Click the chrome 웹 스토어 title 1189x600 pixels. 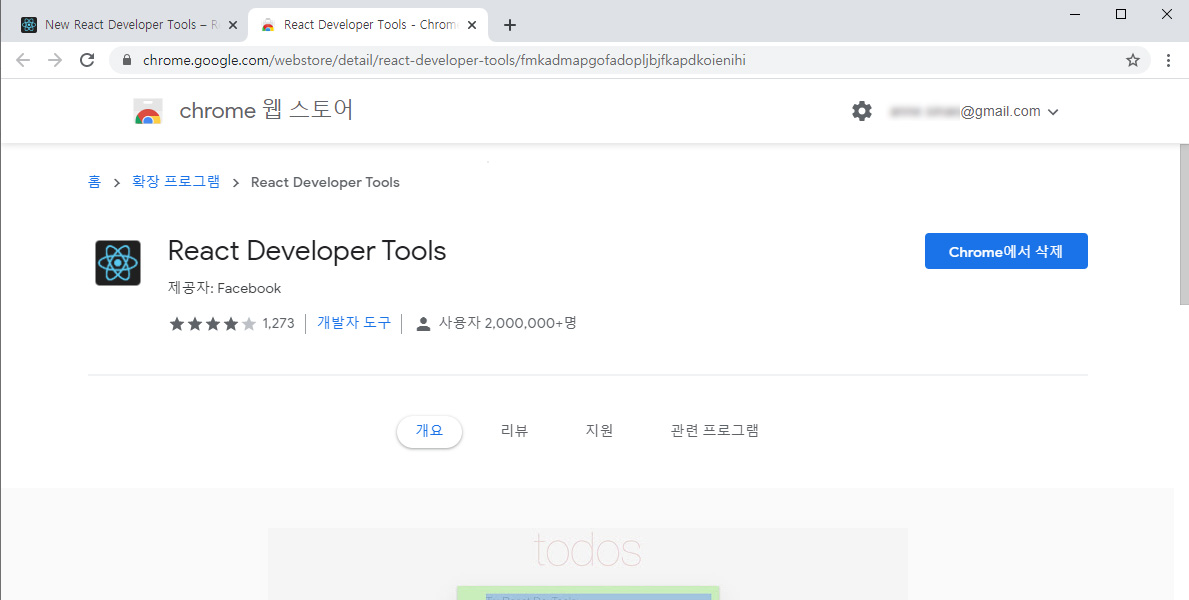tap(266, 111)
